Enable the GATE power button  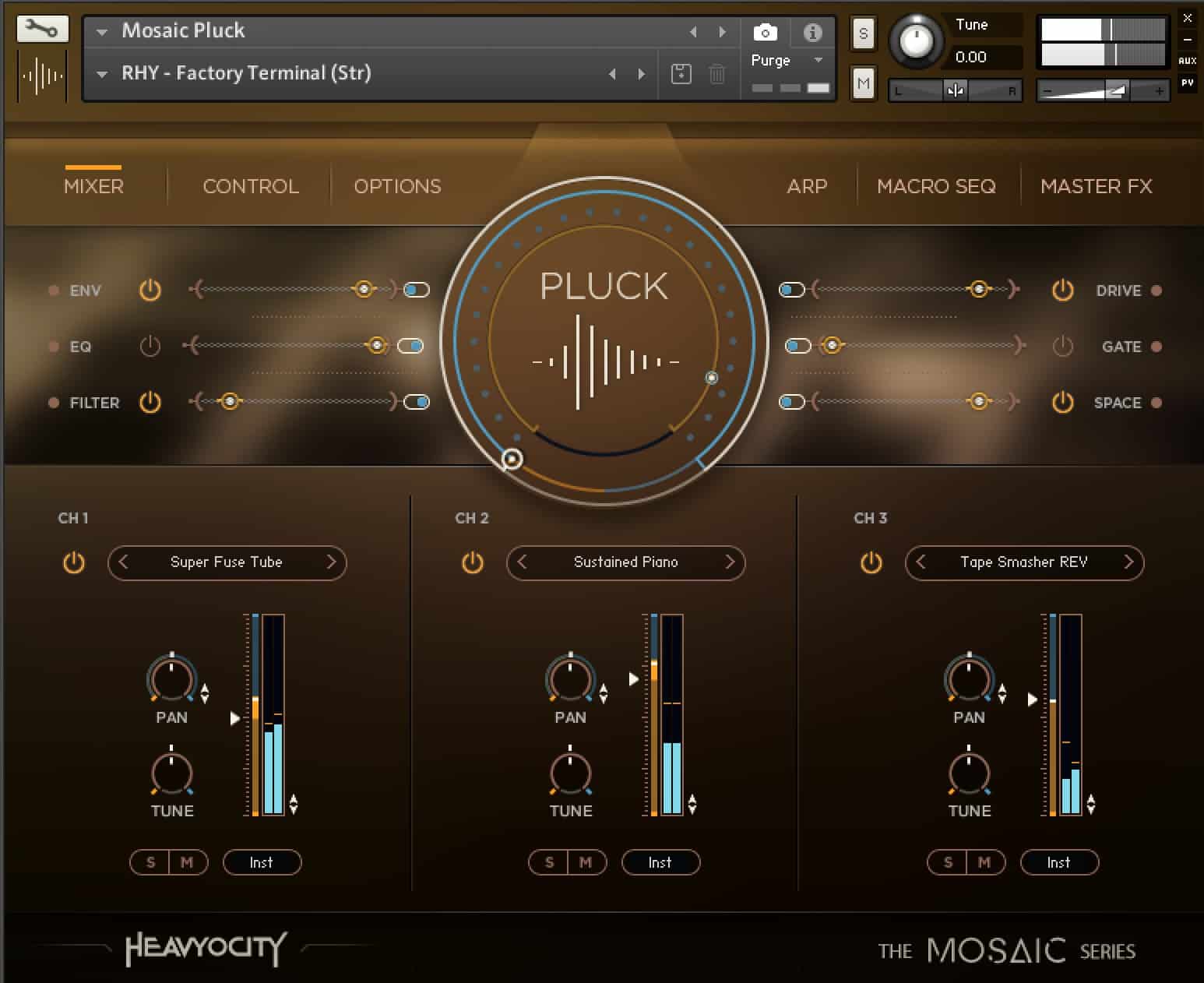[1062, 347]
